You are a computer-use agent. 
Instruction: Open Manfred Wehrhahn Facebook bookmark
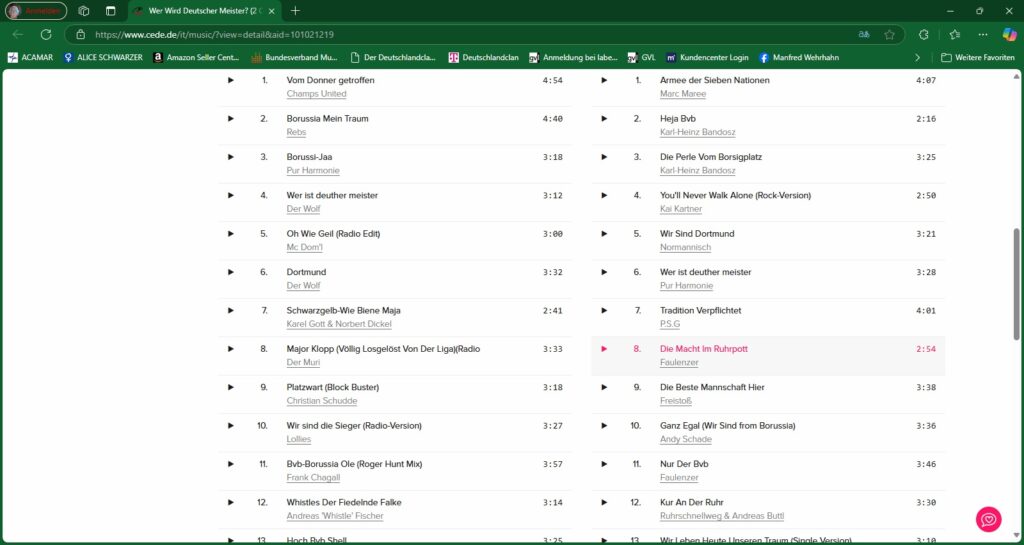799,57
